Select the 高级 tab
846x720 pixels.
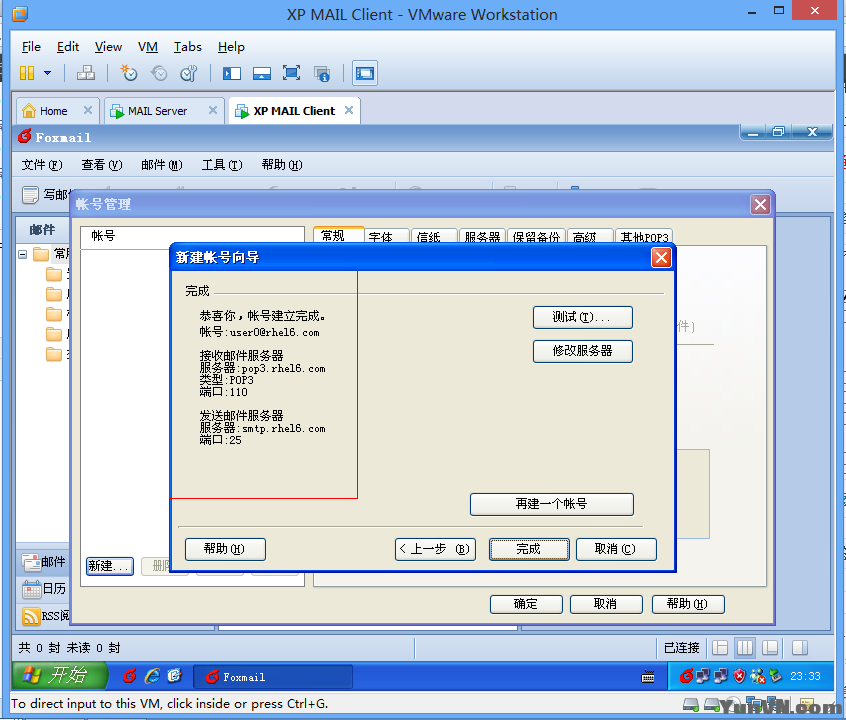[x=589, y=236]
